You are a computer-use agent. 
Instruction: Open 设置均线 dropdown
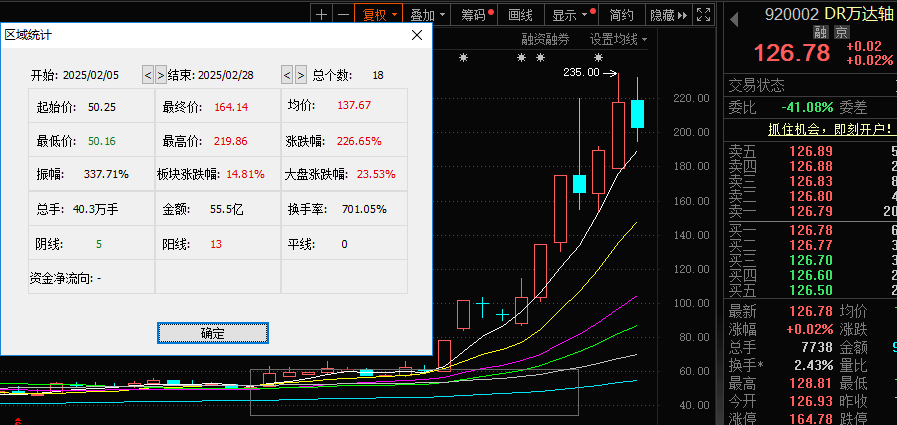coord(618,39)
